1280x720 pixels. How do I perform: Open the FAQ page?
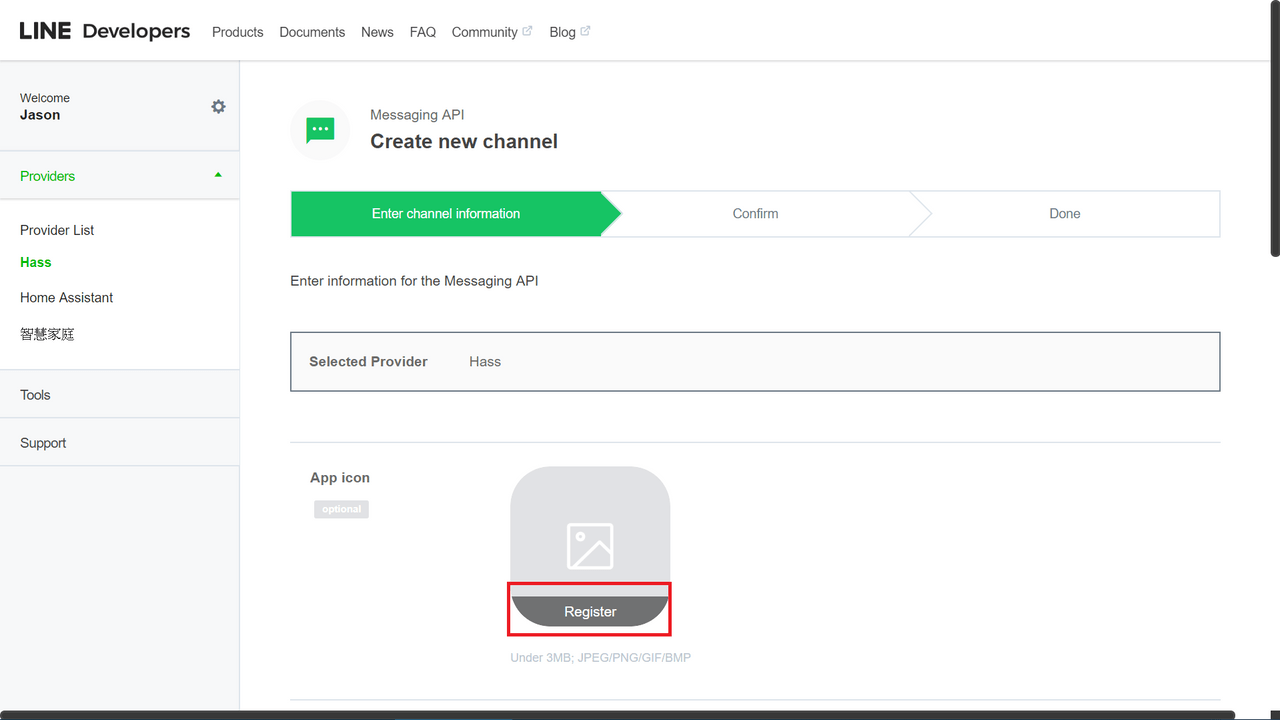[x=423, y=32]
